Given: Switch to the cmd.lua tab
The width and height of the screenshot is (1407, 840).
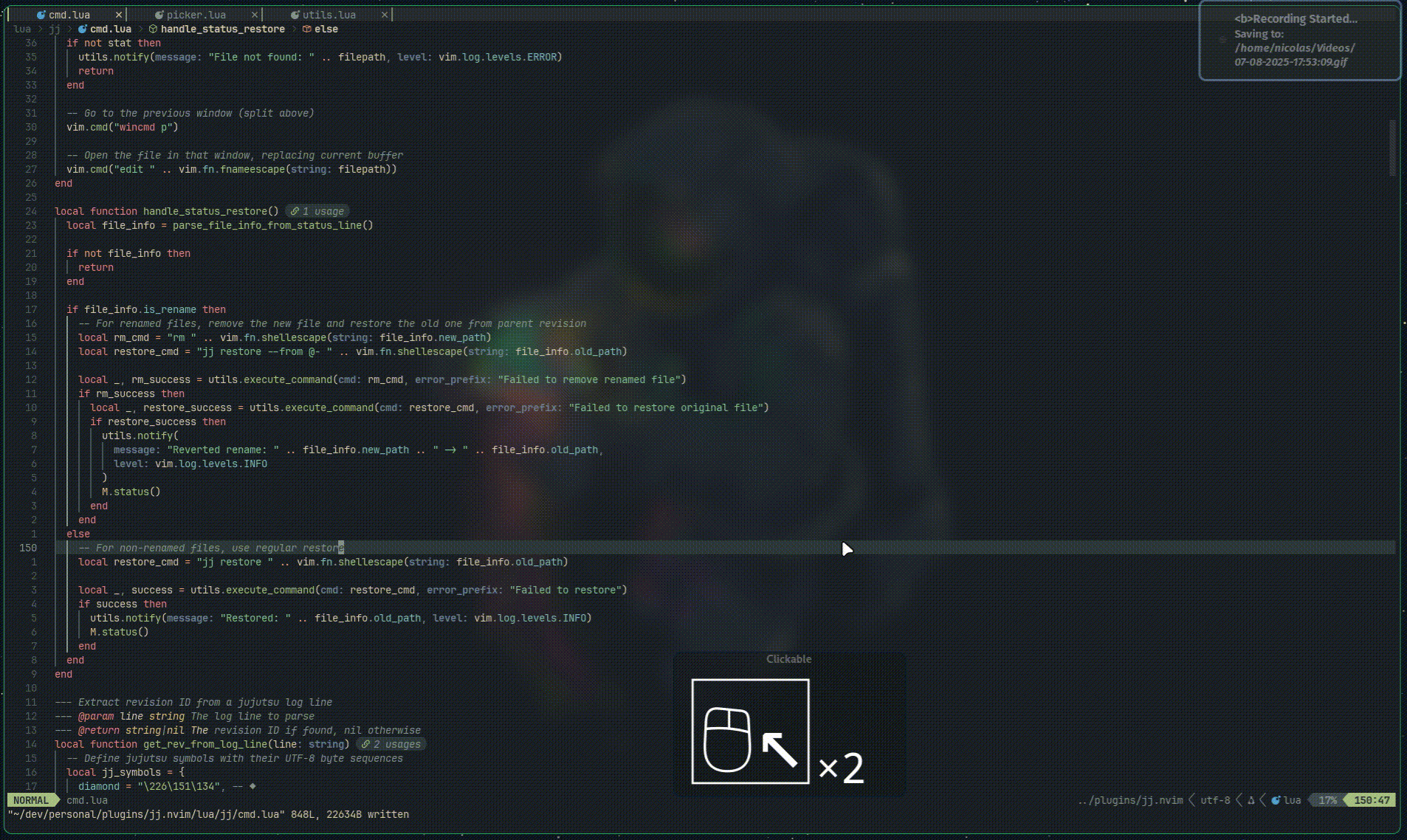Looking at the screenshot, I should [69, 15].
